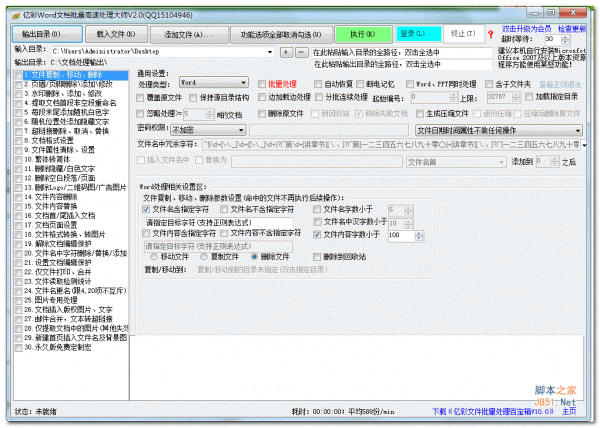Image resolution: width=600 pixels, height=428 pixels.
Task: Click the 超时等待 spinner arrows
Action: (566, 39)
